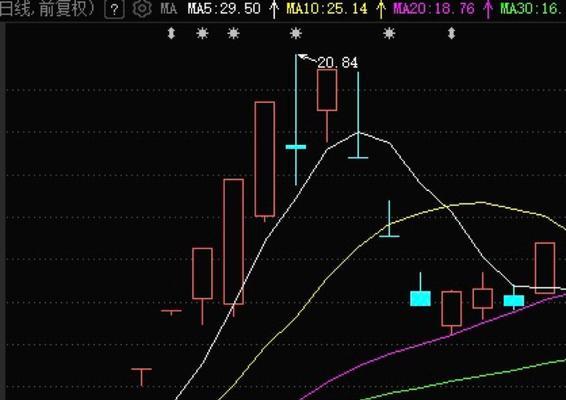Select the MA5:29.50 indicator value

coord(224,9)
